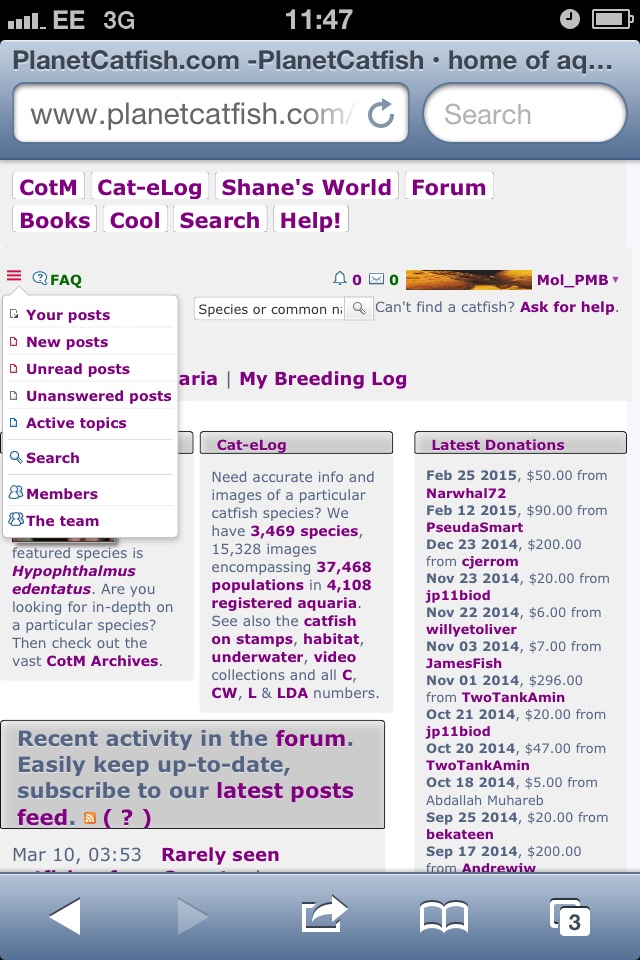The width and height of the screenshot is (640, 960).
Task: Open the LDA numbers link
Action: (292, 693)
